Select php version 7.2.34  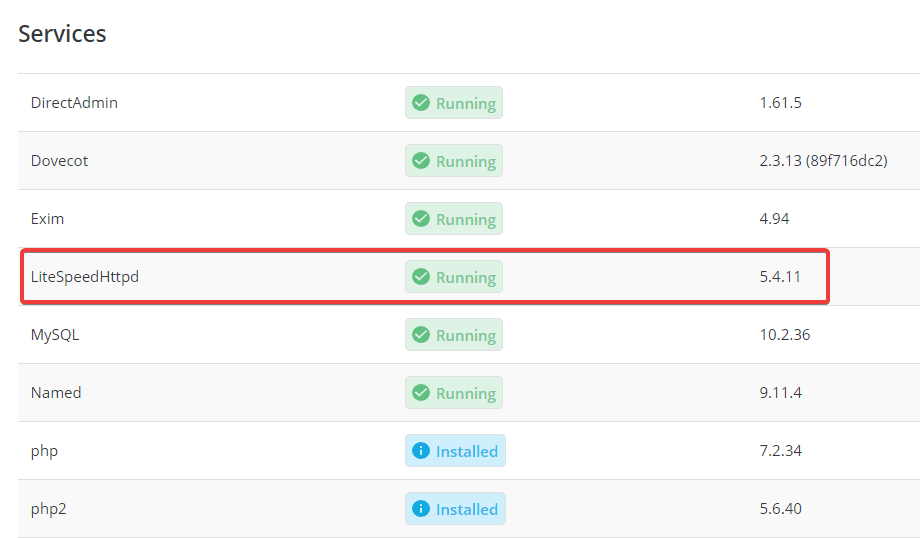click(780, 451)
